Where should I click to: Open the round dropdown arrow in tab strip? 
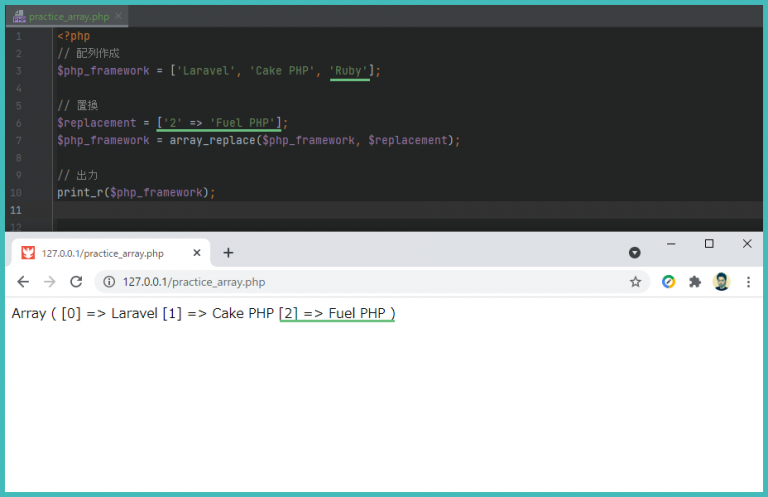click(x=634, y=252)
